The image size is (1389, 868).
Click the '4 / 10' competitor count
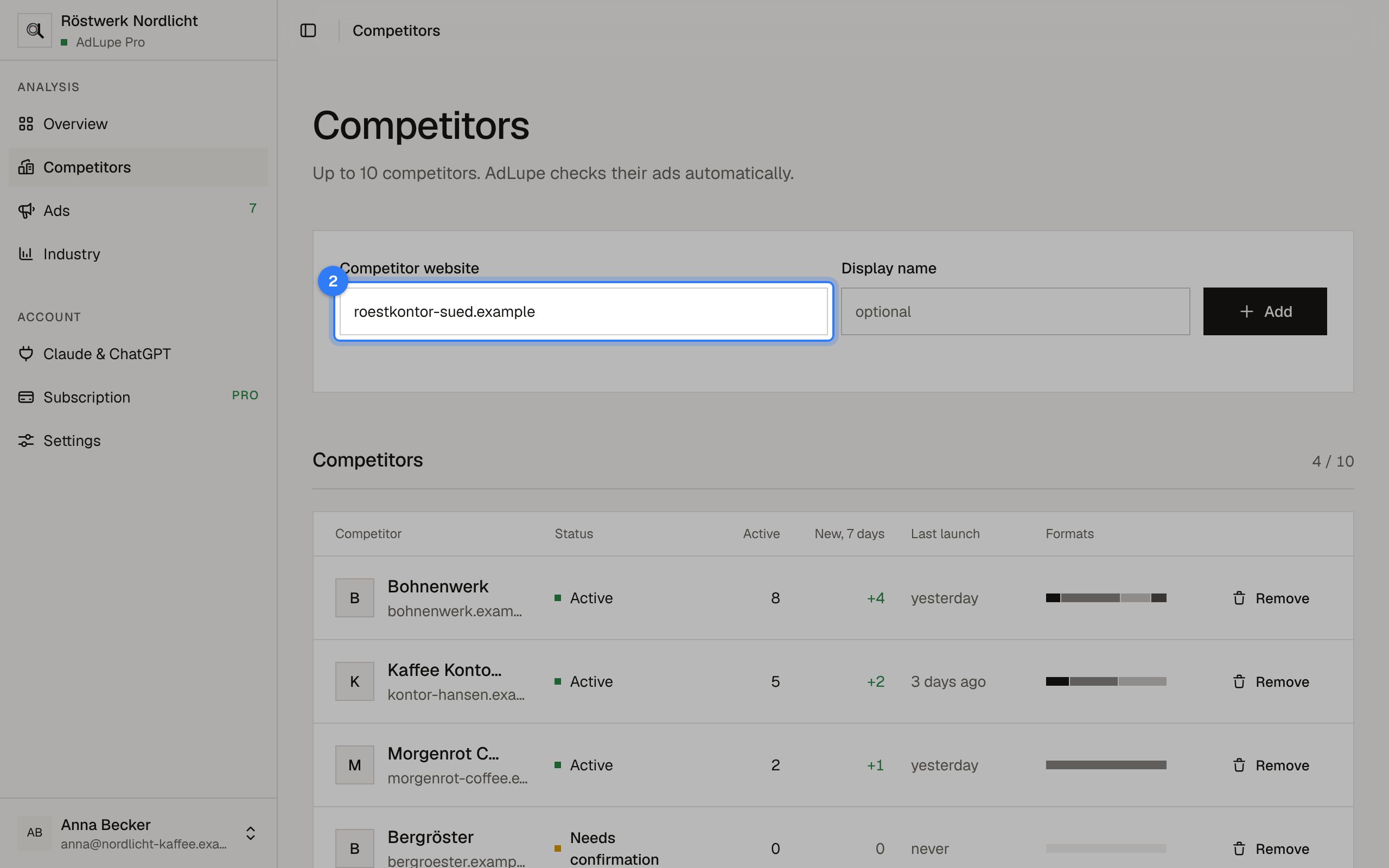(1333, 461)
